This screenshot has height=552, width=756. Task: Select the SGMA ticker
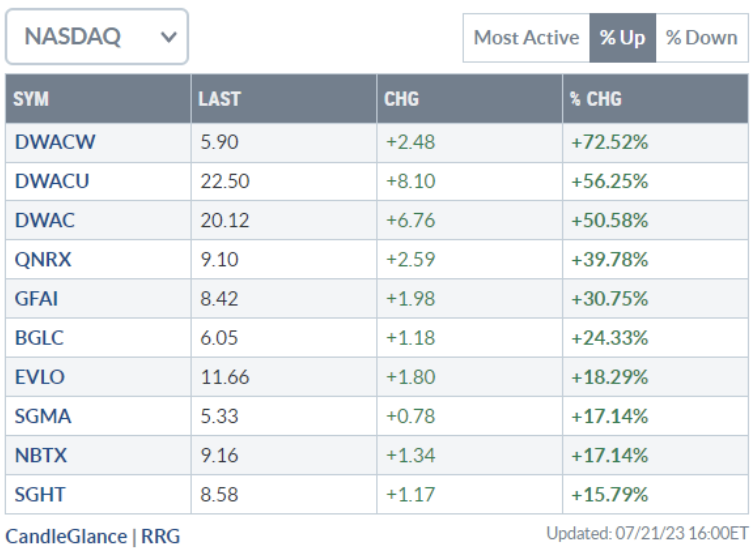point(43,416)
